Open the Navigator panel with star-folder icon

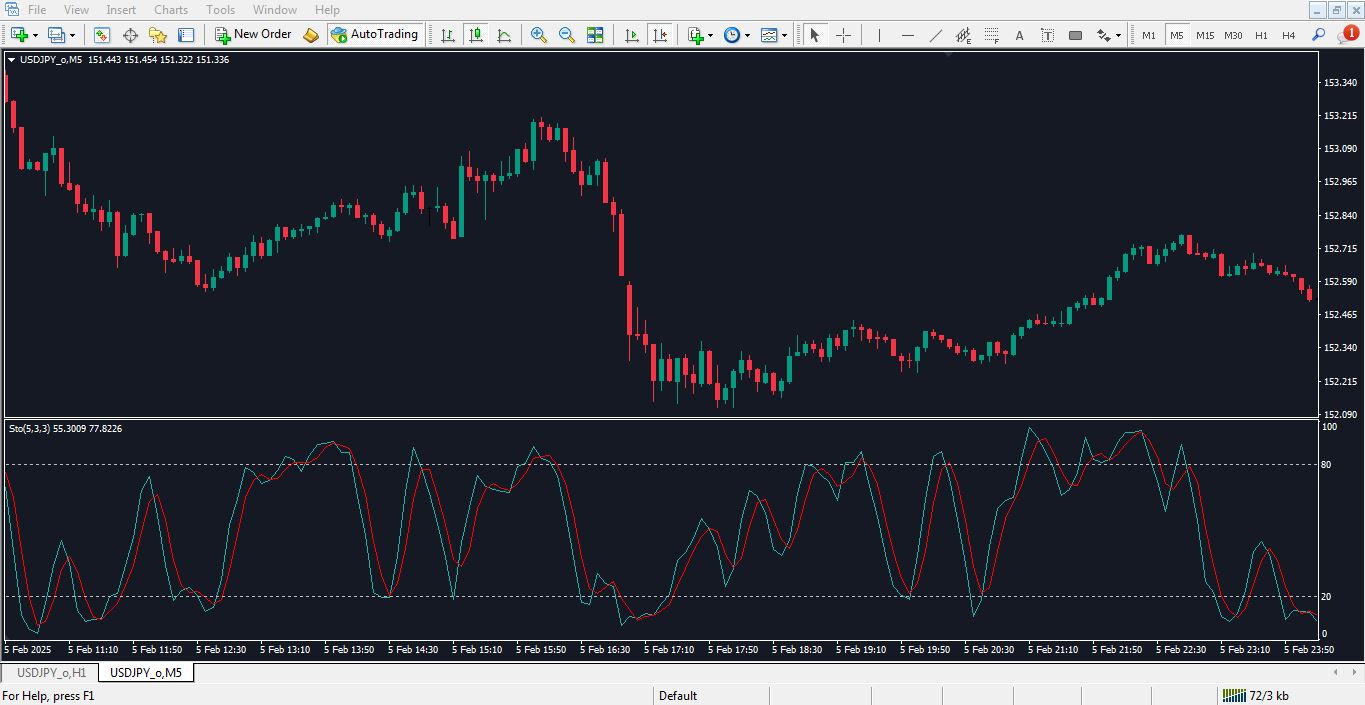(x=158, y=35)
